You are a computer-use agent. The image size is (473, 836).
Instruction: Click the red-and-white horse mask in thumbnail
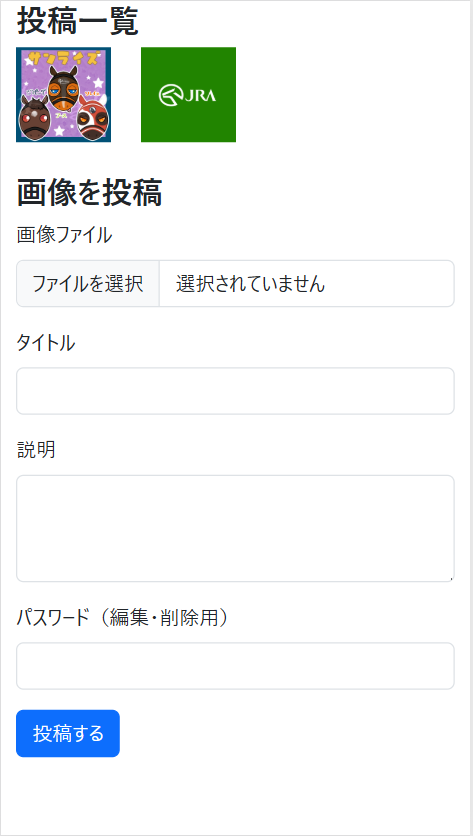coord(93,118)
